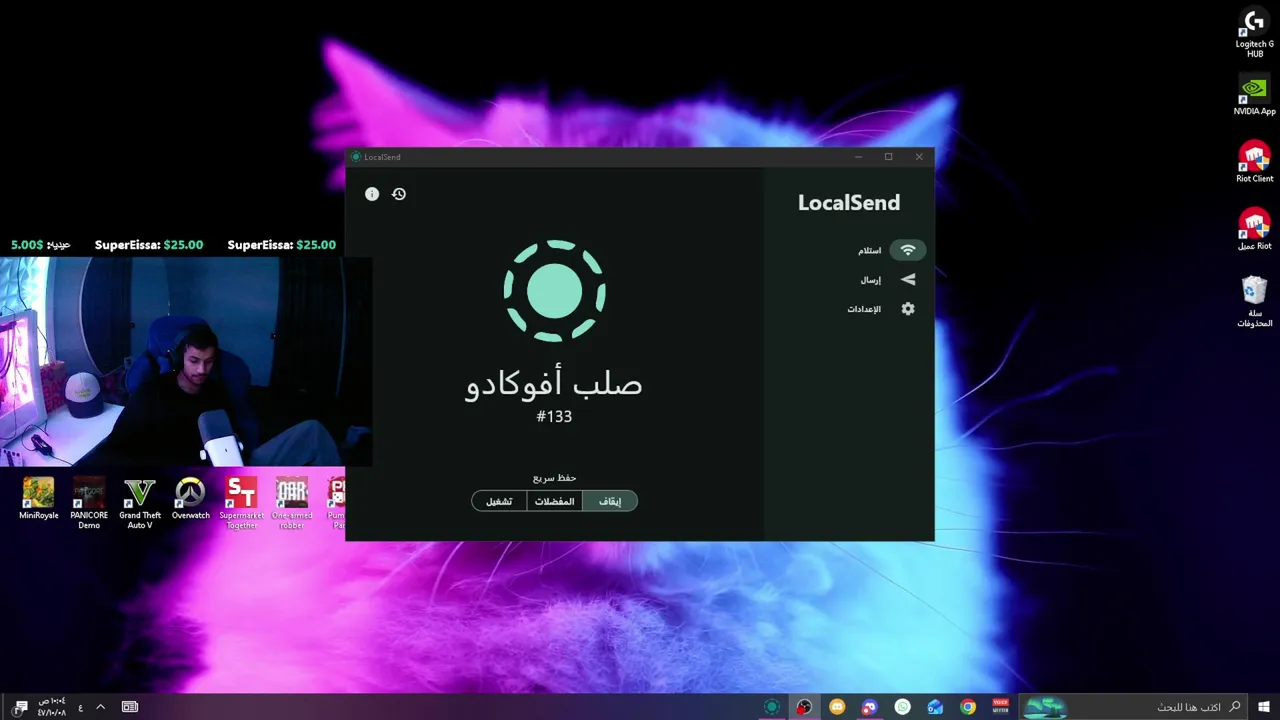Open NVIDIA App desktop shortcut
1280x720 pixels.
click(x=1254, y=95)
